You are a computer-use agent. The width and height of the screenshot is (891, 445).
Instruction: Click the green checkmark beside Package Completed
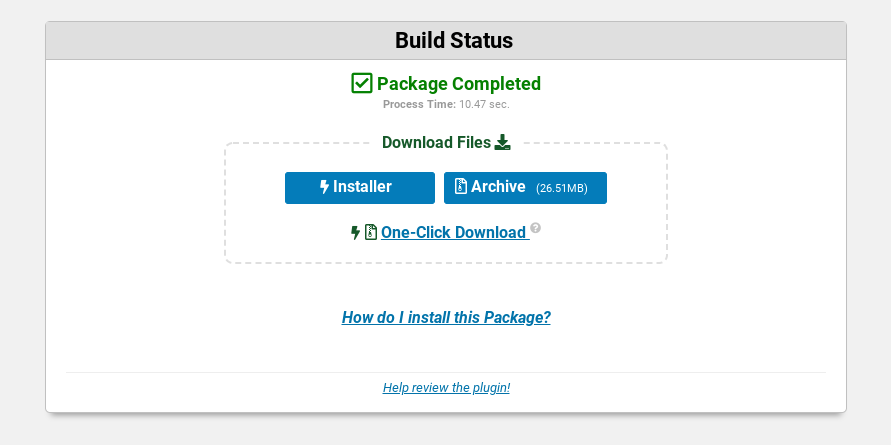[x=362, y=84]
